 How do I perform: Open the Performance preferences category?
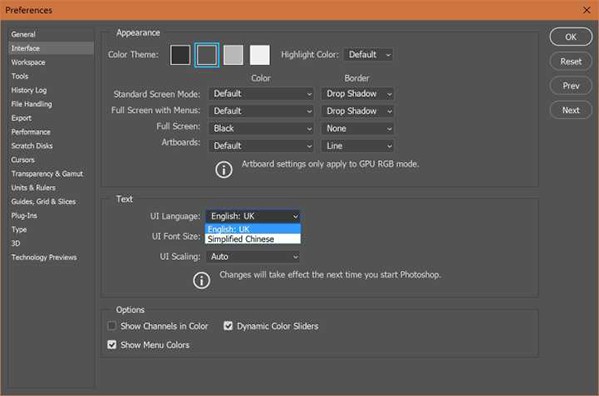(31, 132)
